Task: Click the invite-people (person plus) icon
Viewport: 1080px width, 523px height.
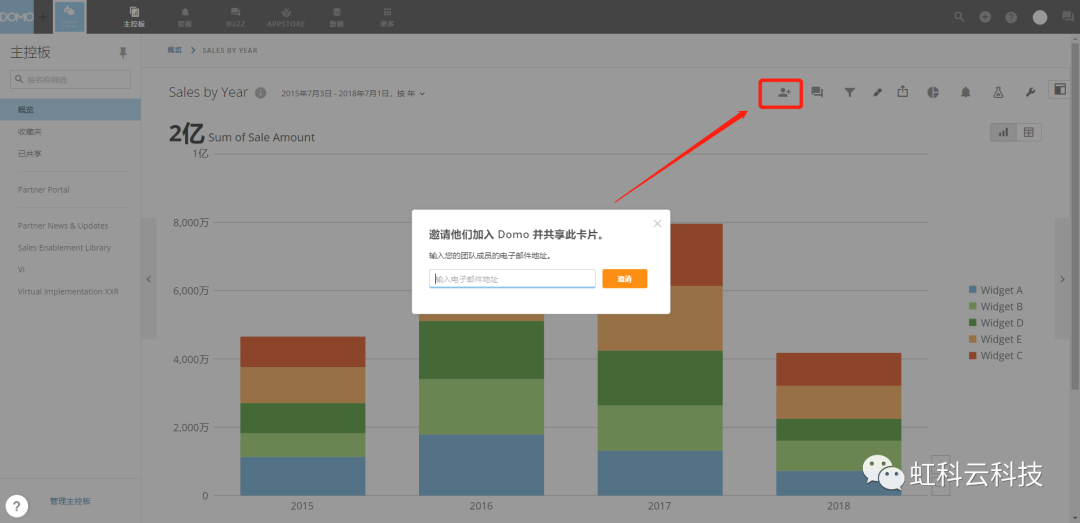Action: 785,92
